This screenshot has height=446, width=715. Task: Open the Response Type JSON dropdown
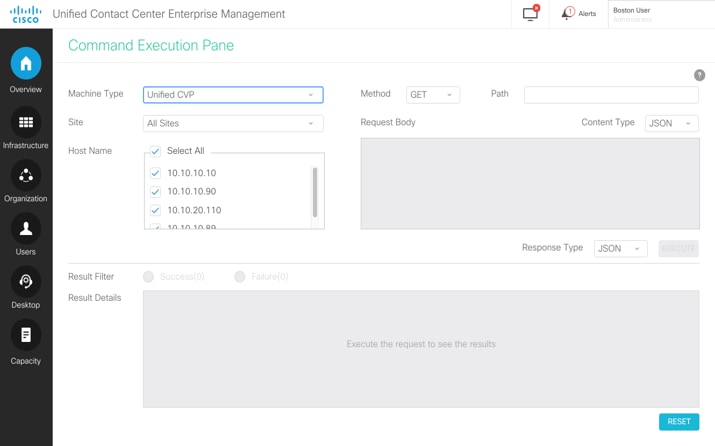tap(620, 249)
